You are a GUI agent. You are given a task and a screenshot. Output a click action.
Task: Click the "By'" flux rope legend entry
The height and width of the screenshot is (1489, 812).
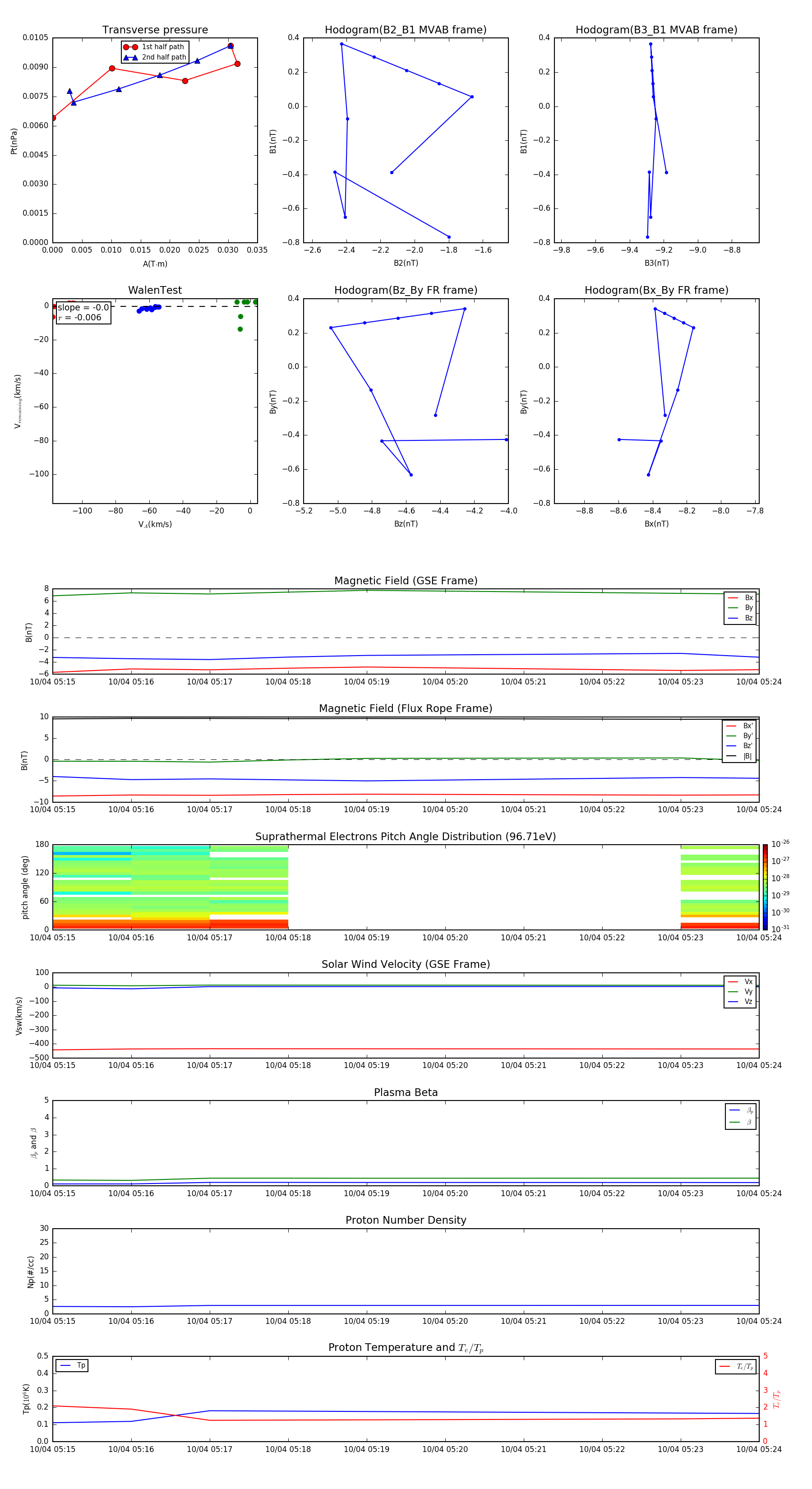click(x=740, y=736)
